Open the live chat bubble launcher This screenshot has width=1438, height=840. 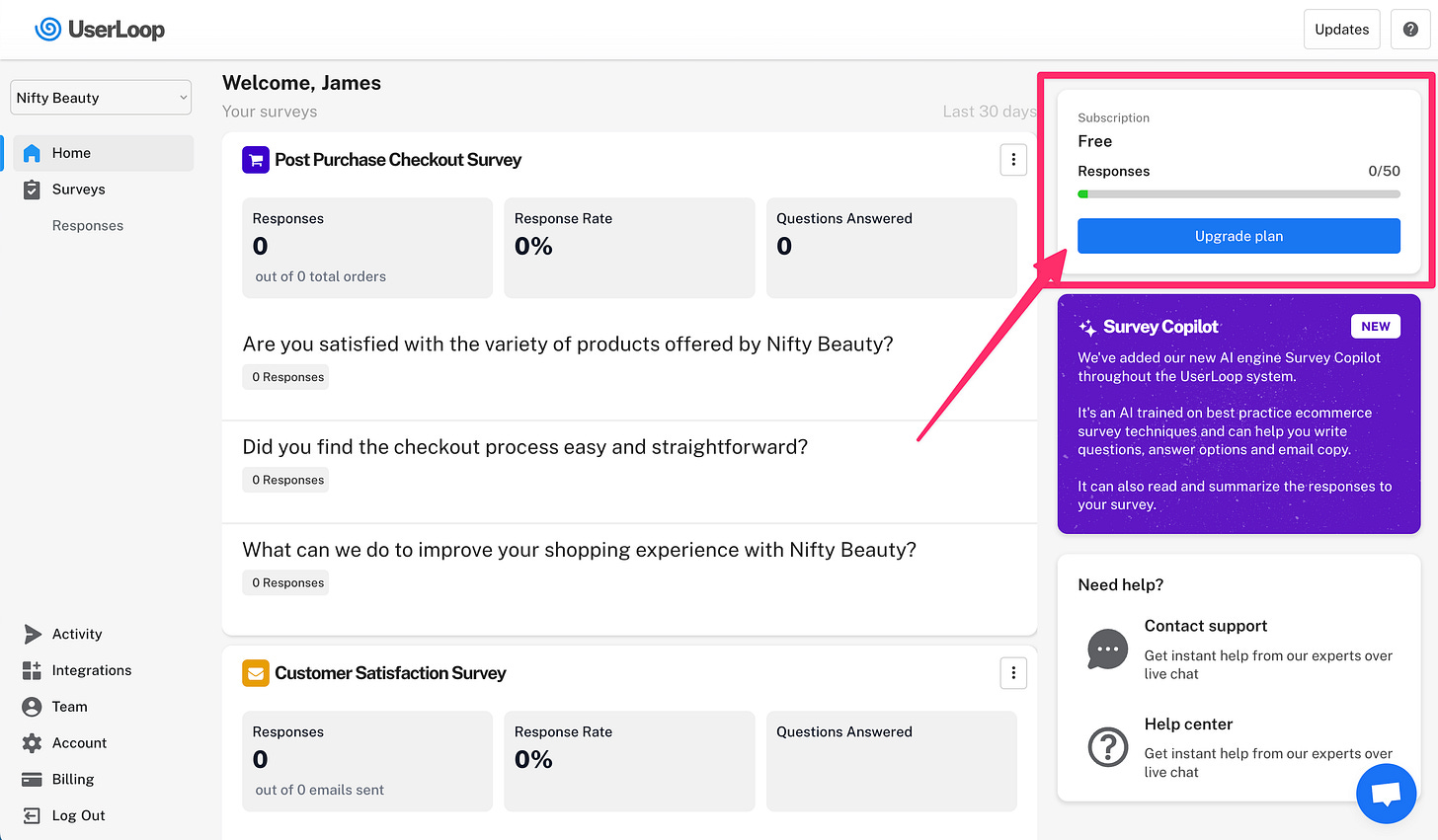[x=1387, y=794]
